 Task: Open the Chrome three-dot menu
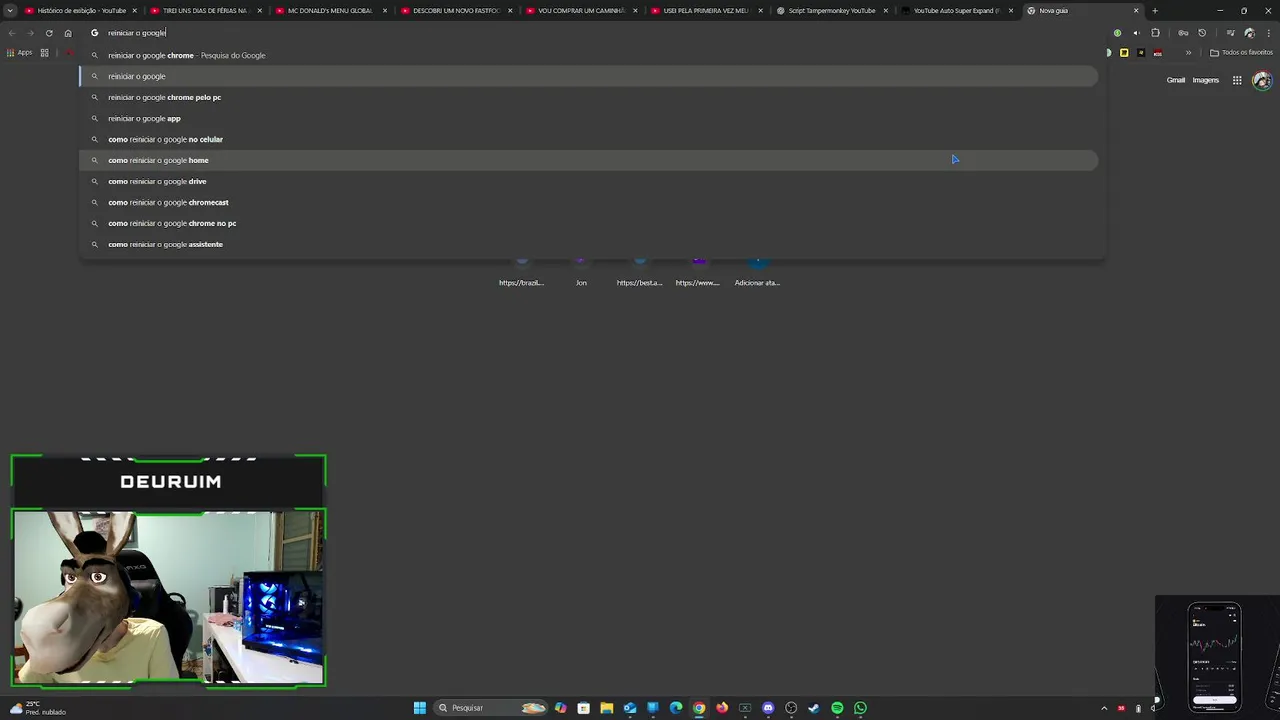click(x=1267, y=33)
